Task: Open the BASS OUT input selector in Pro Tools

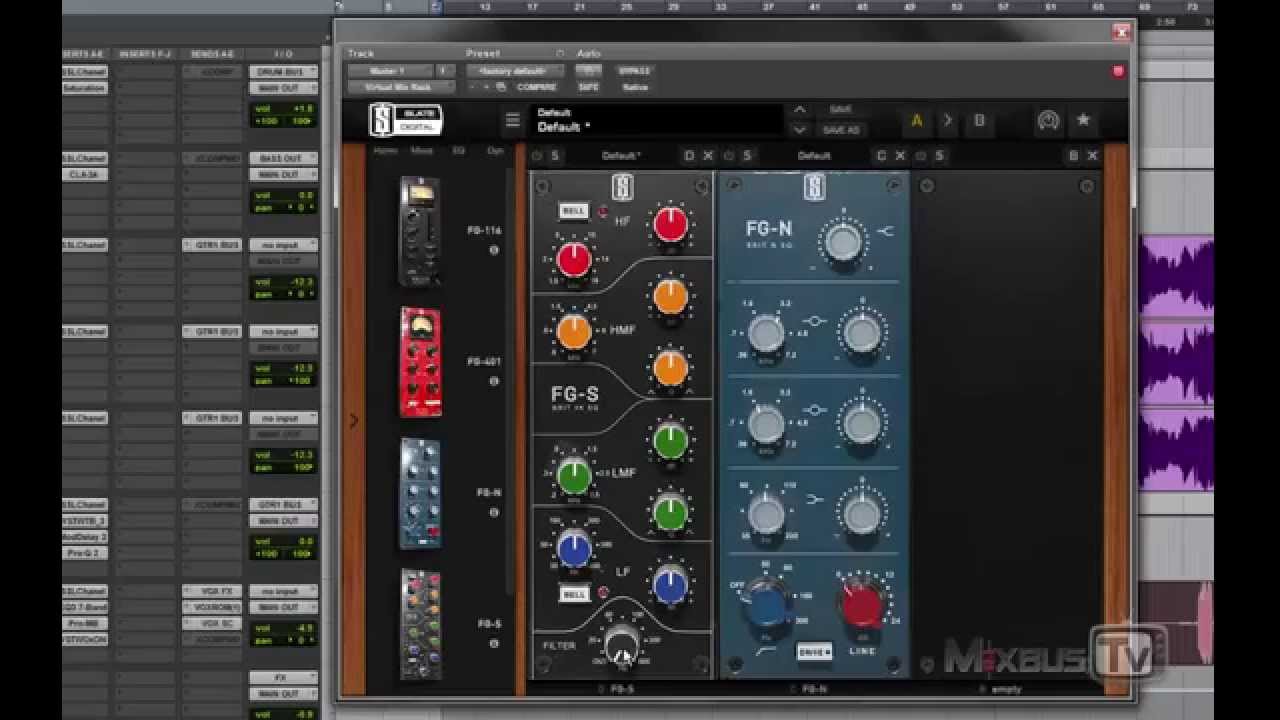Action: [283, 158]
